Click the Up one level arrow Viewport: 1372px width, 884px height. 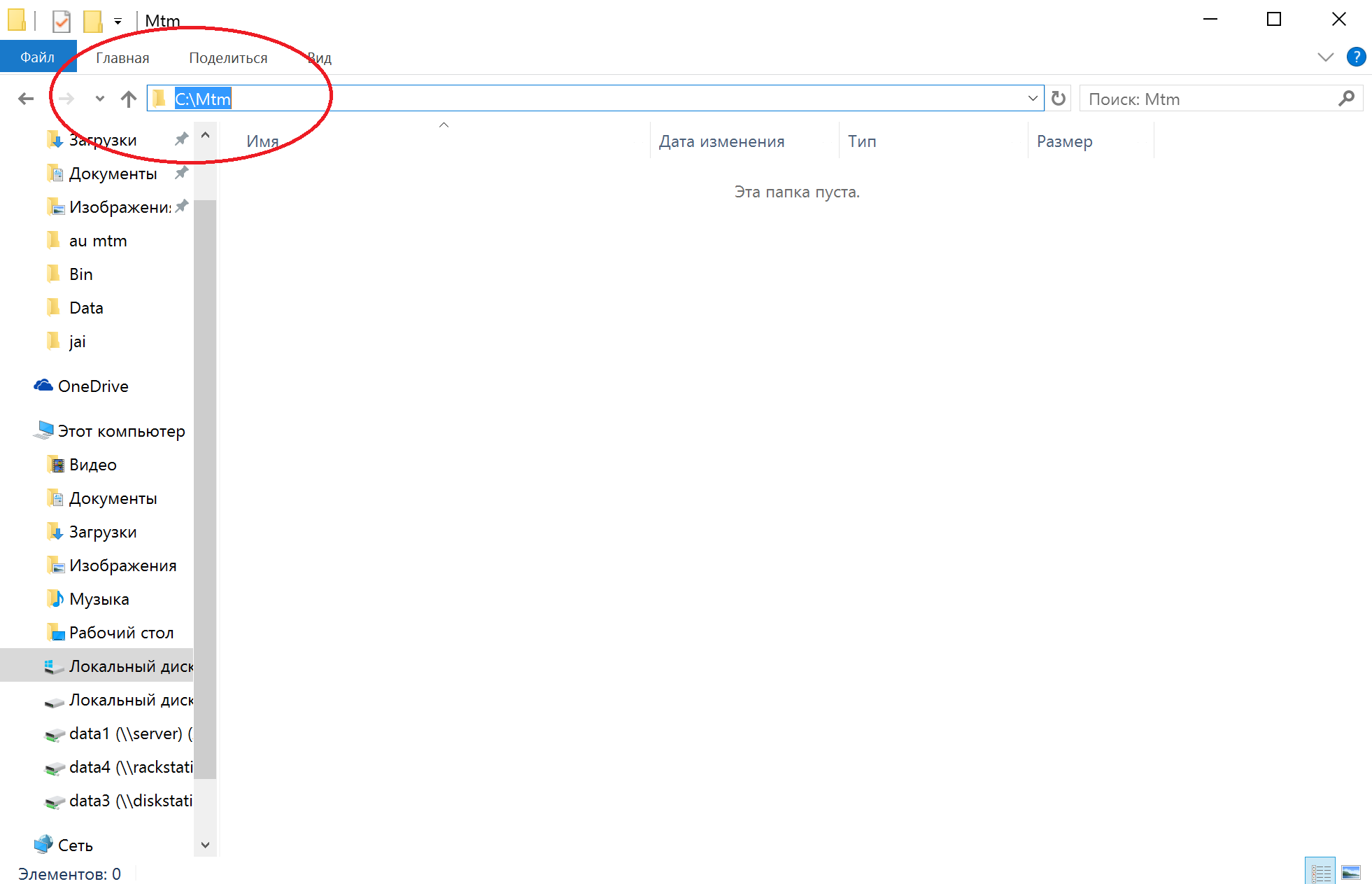point(128,99)
